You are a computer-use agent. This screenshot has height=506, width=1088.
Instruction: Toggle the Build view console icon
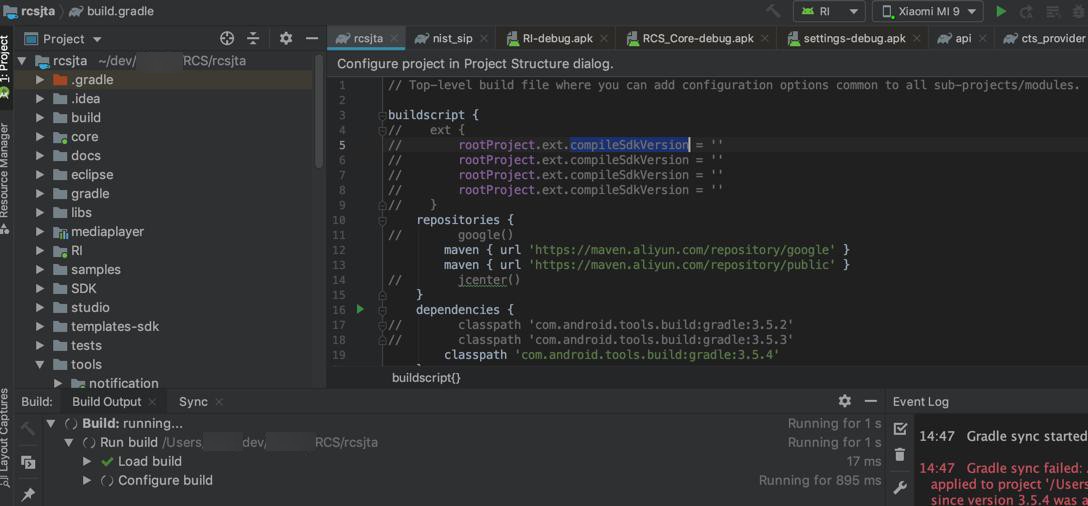point(28,462)
